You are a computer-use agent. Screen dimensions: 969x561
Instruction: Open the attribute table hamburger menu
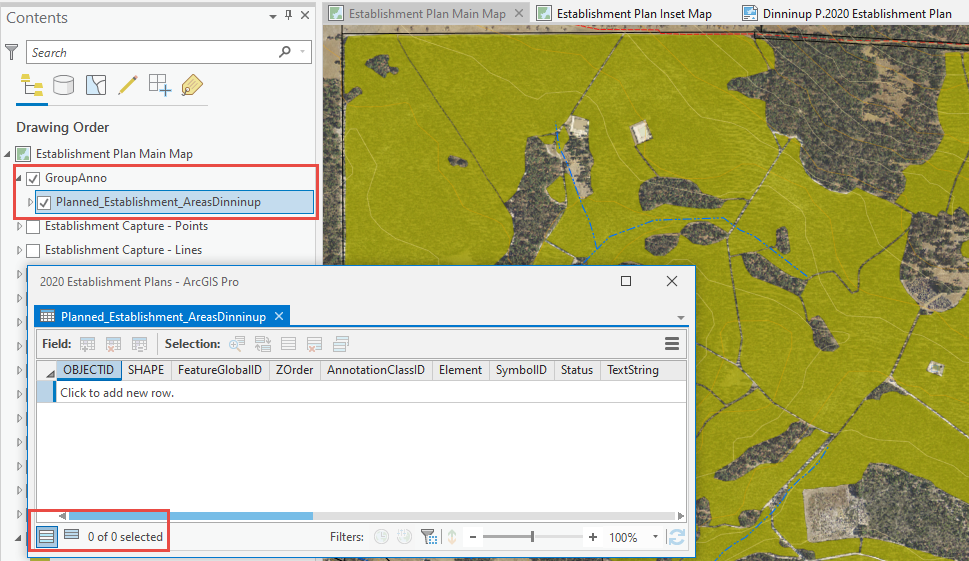672,344
